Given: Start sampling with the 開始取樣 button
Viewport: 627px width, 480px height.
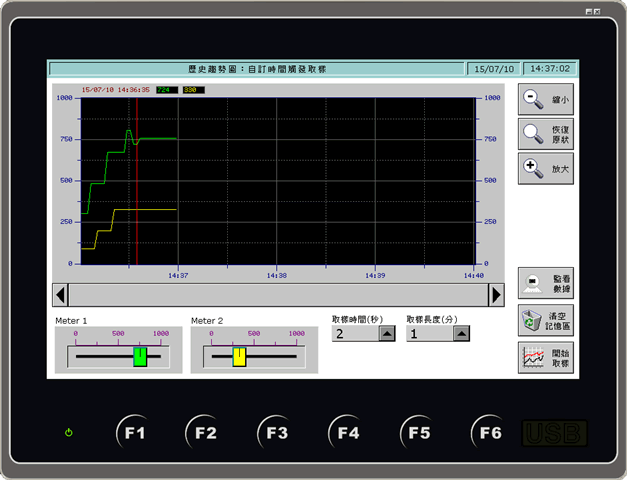Looking at the screenshot, I should (x=546, y=357).
